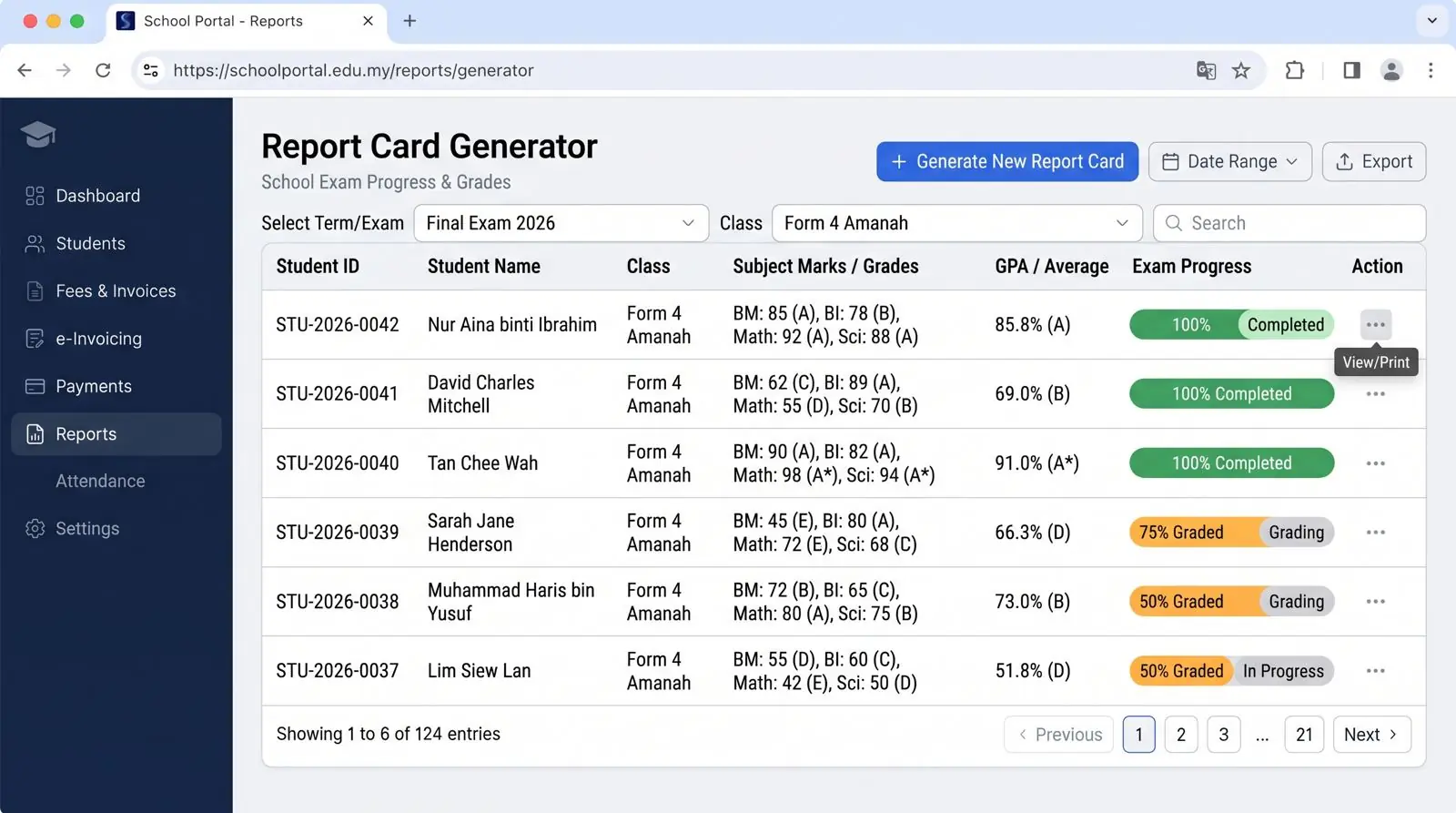This screenshot has width=1456, height=813.
Task: Click the Student Name column header
Action: coord(483,267)
